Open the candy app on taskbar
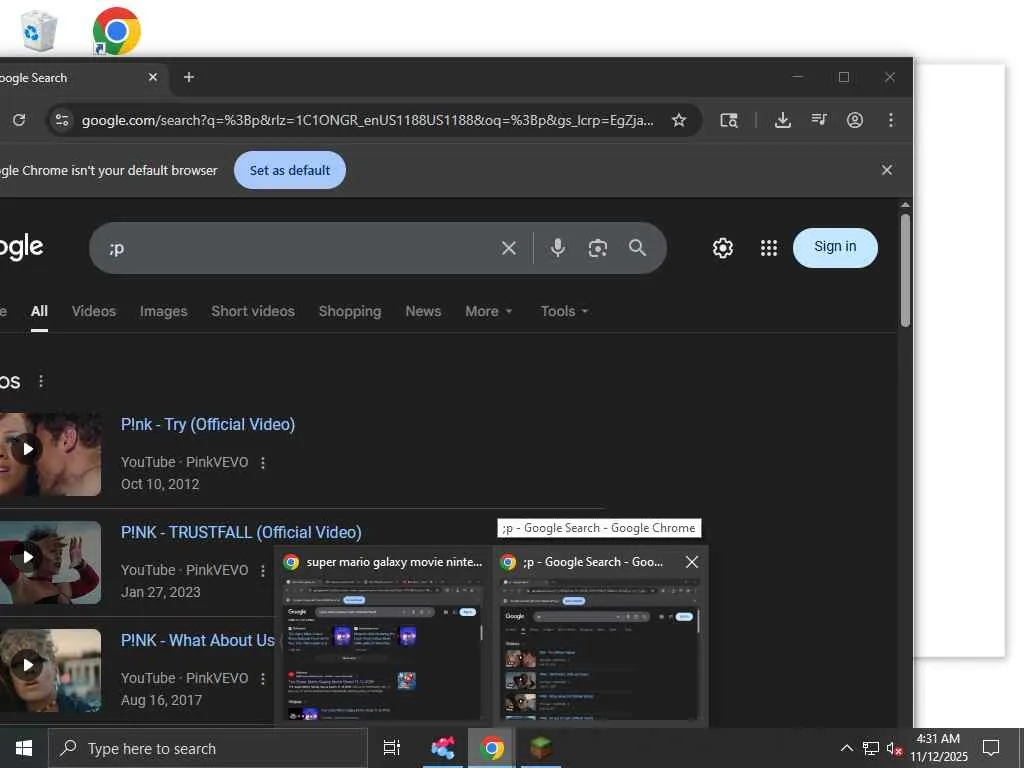The height and width of the screenshot is (768, 1024). pyautogui.click(x=443, y=748)
